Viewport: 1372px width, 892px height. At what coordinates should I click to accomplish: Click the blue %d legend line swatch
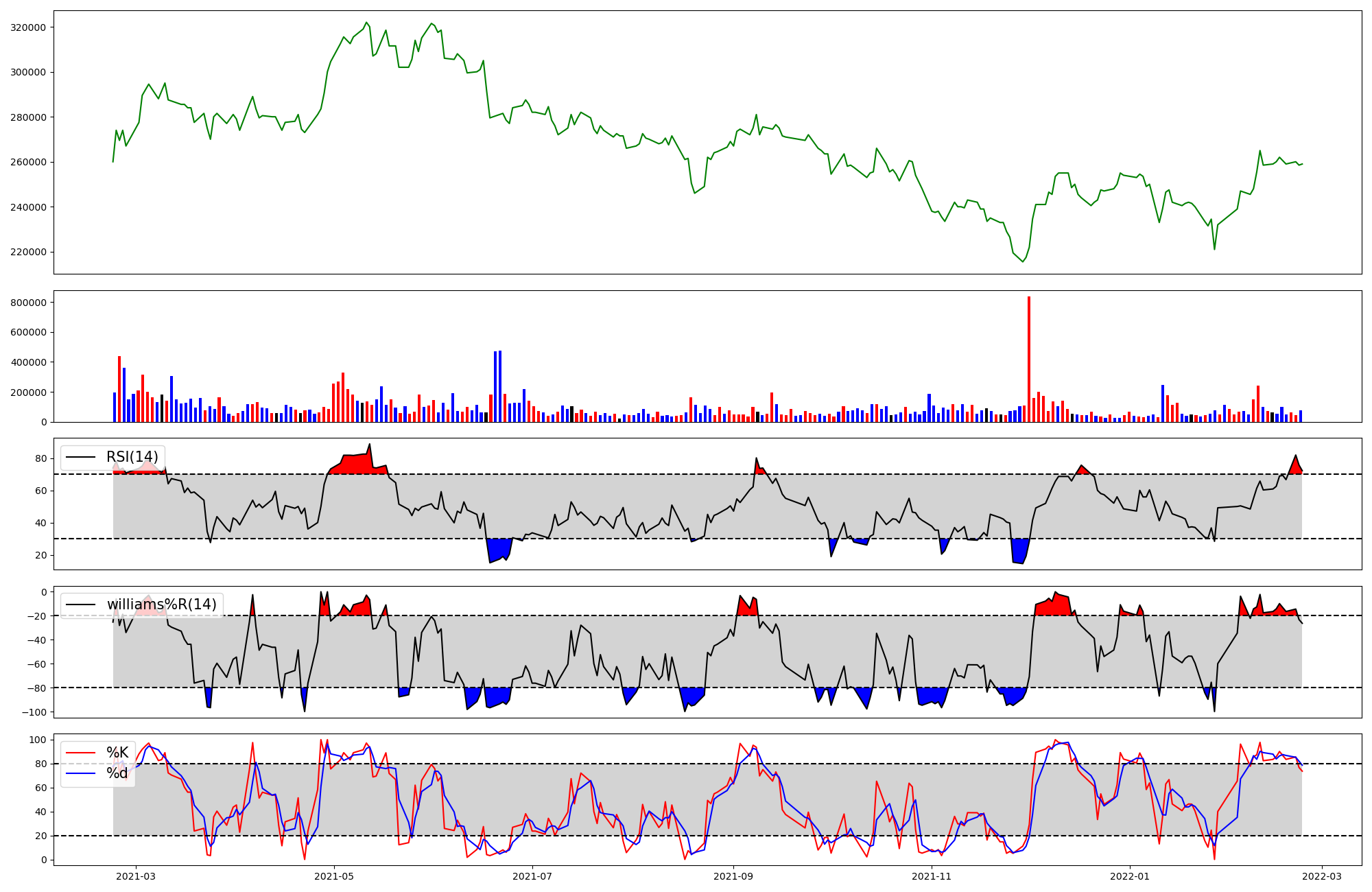point(80,773)
